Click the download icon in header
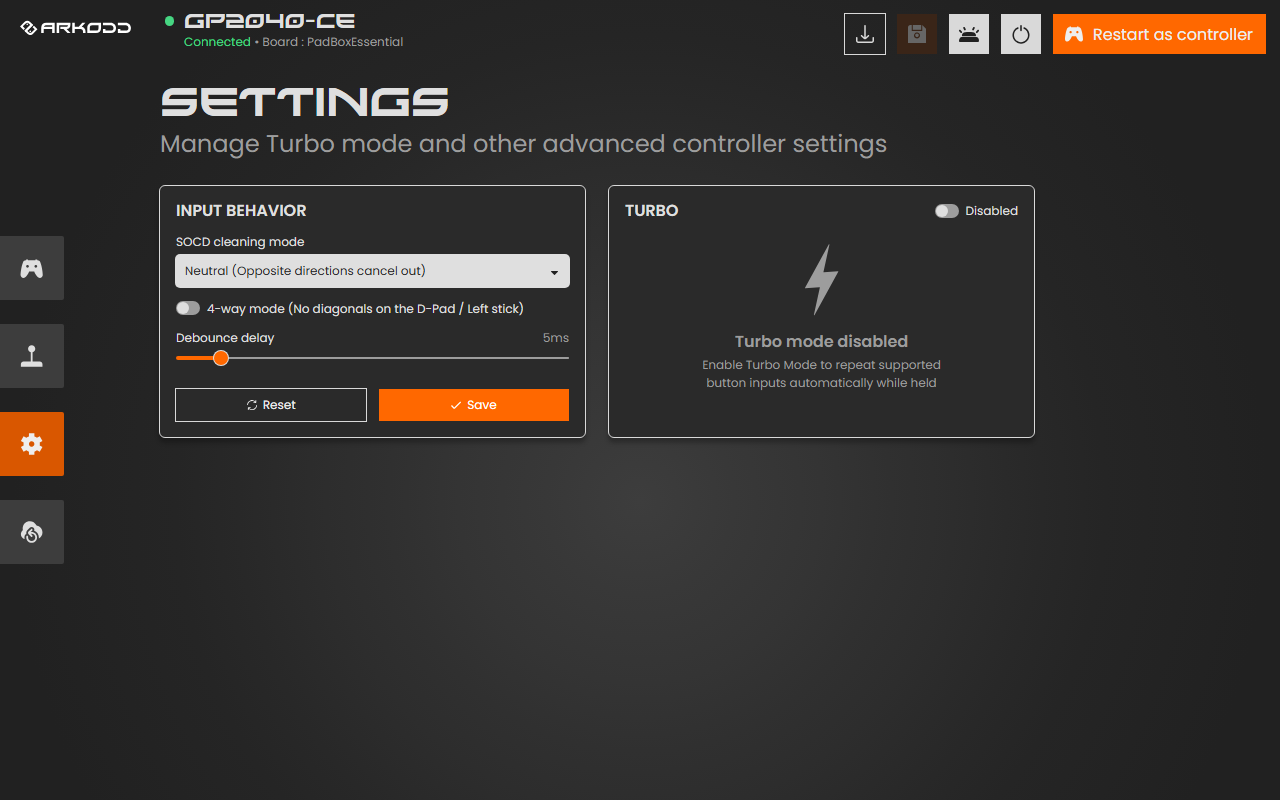Image resolution: width=1280 pixels, height=800 pixels. 865,34
